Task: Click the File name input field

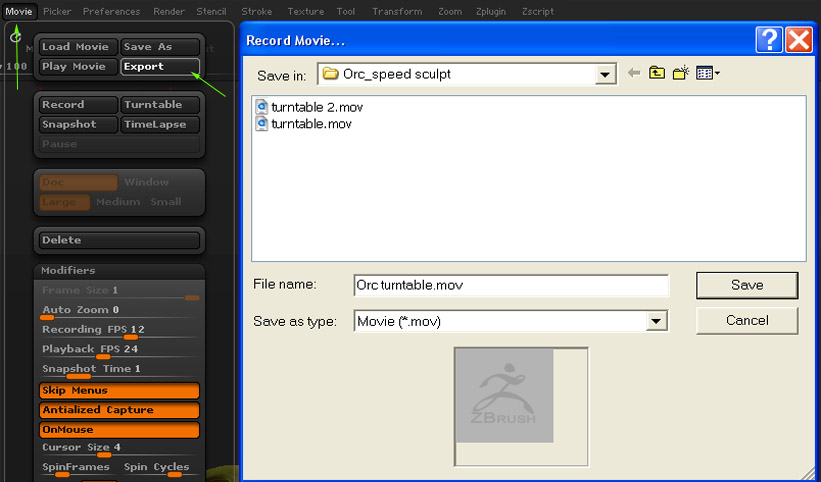Action: click(x=511, y=285)
